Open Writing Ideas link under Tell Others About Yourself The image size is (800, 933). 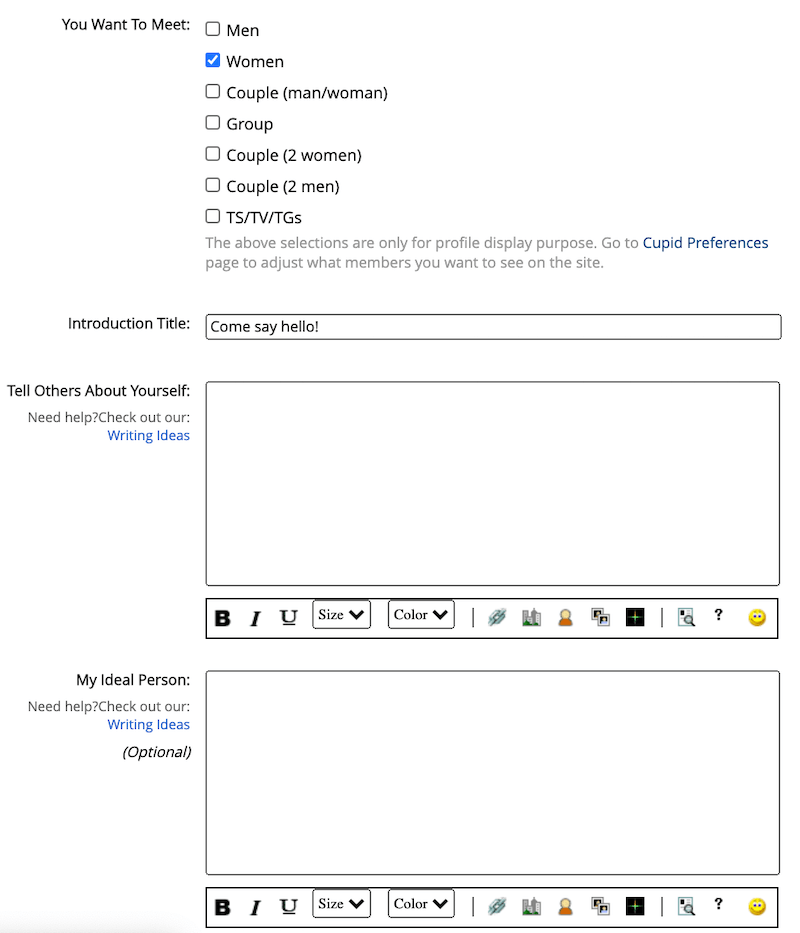point(148,436)
